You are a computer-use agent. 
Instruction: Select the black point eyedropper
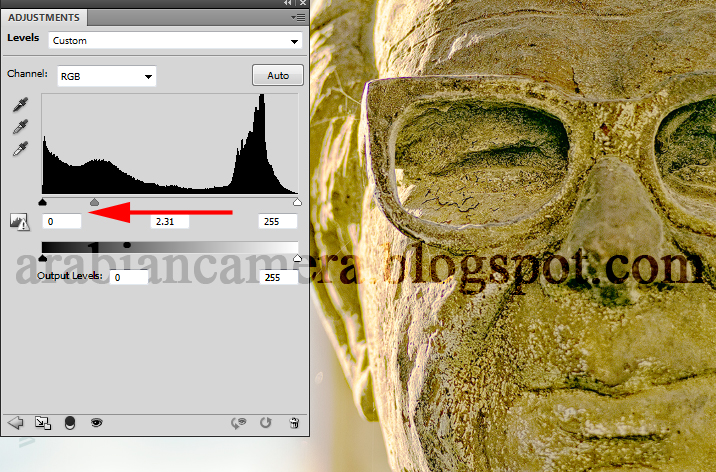(20, 105)
